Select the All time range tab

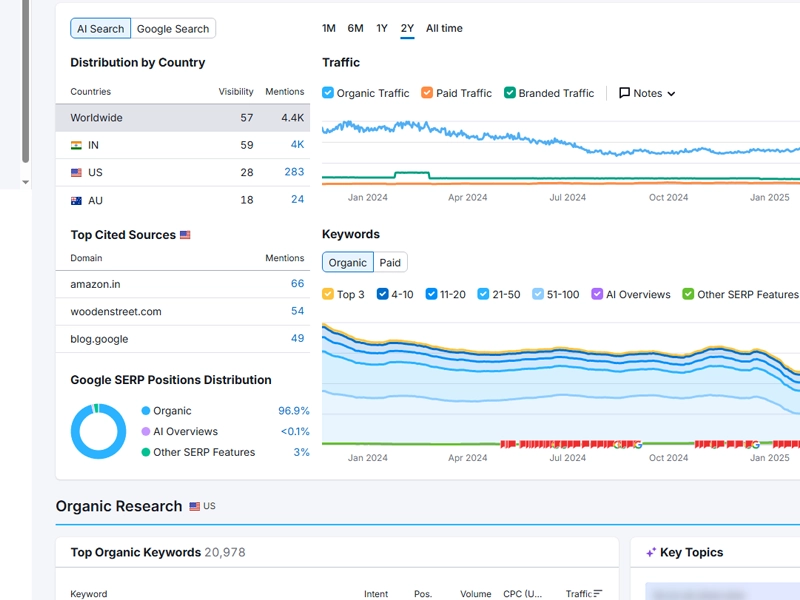point(443,29)
